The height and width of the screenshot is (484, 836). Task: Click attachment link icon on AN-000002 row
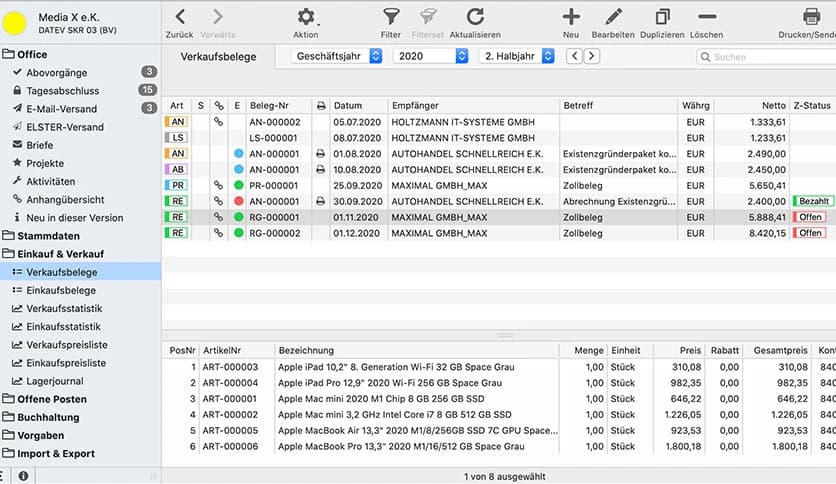pos(219,122)
